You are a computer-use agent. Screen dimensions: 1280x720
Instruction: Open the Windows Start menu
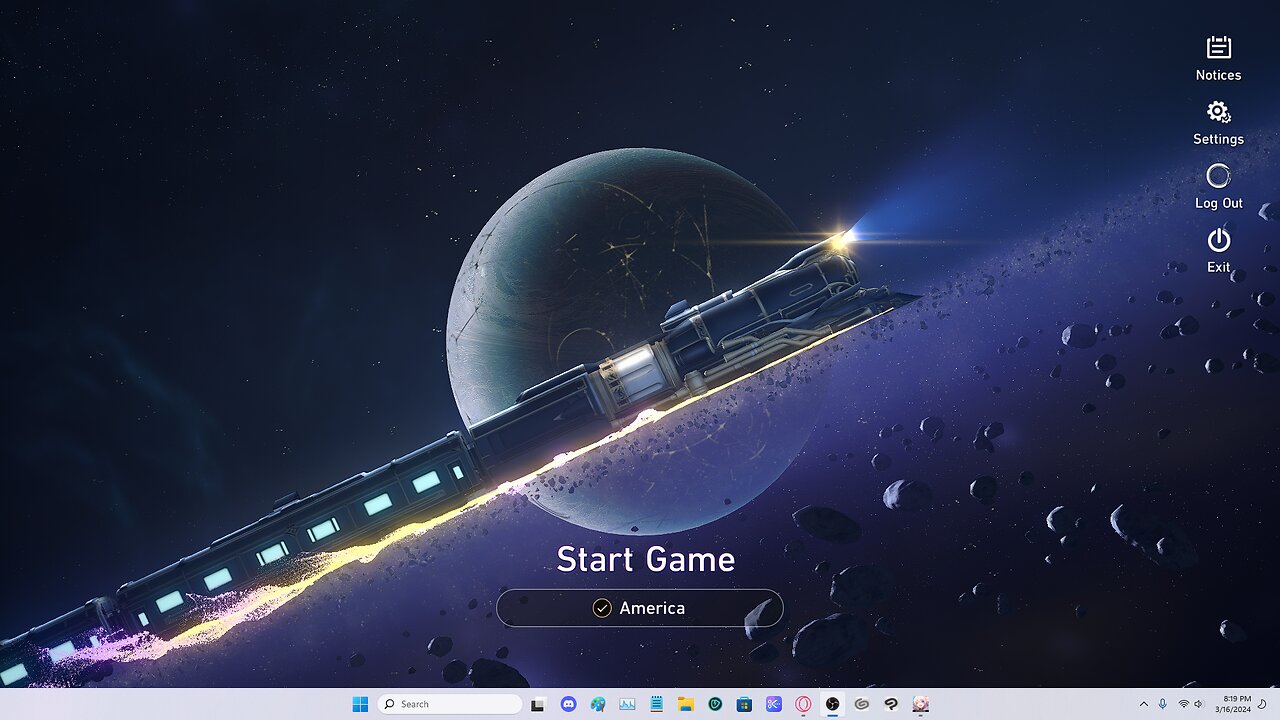(360, 704)
